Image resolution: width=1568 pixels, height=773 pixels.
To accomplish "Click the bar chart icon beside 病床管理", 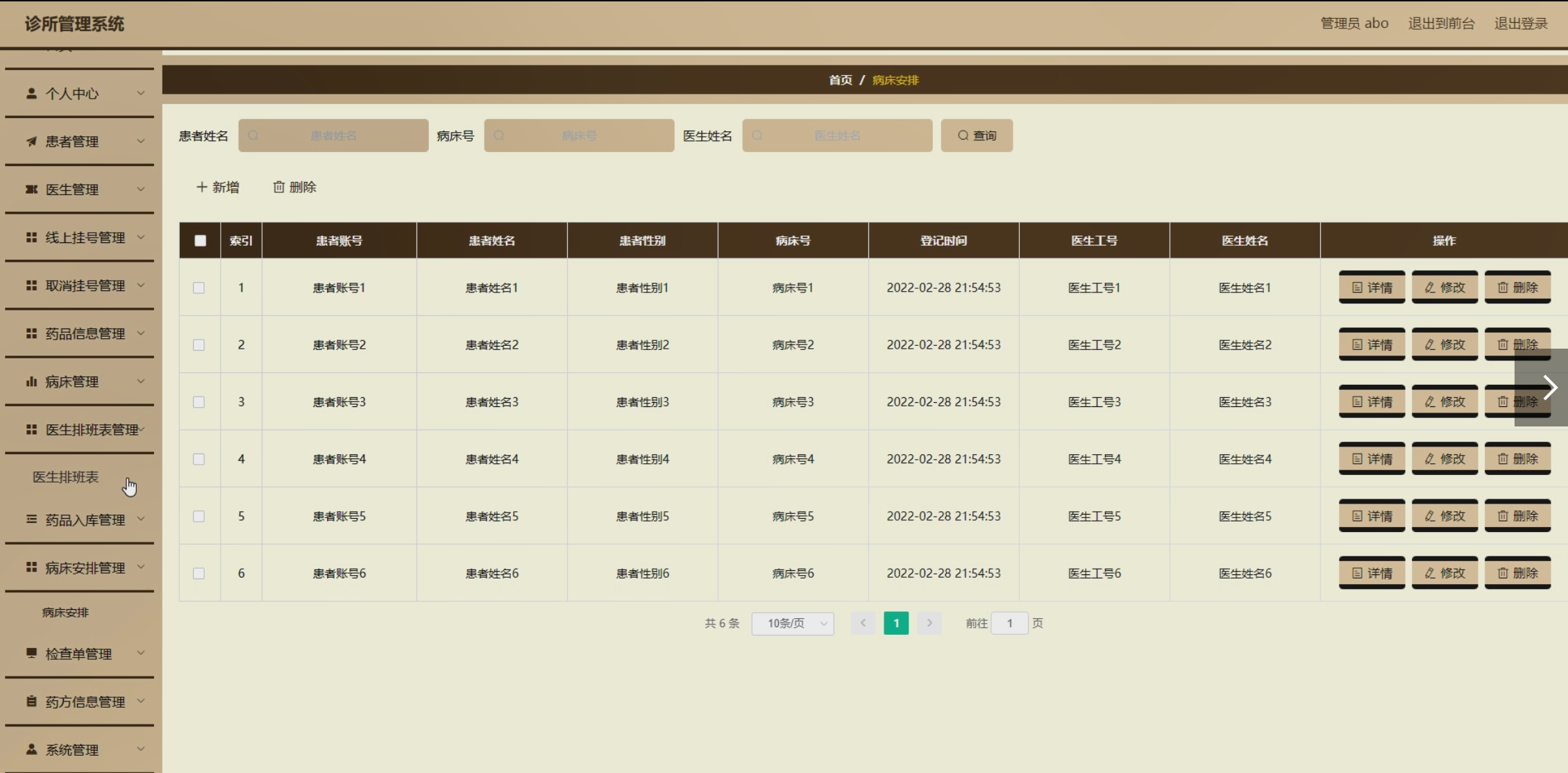I will 31,381.
